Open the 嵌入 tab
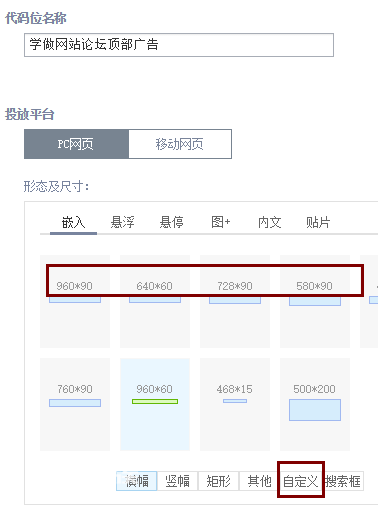Image resolution: width=378 pixels, height=515 pixels. tap(73, 222)
